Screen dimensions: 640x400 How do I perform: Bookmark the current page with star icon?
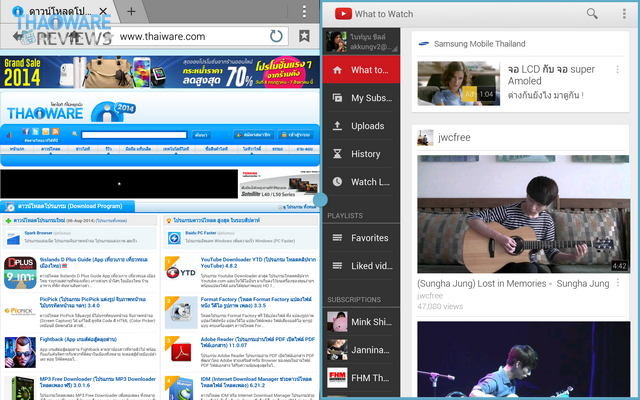tap(304, 36)
